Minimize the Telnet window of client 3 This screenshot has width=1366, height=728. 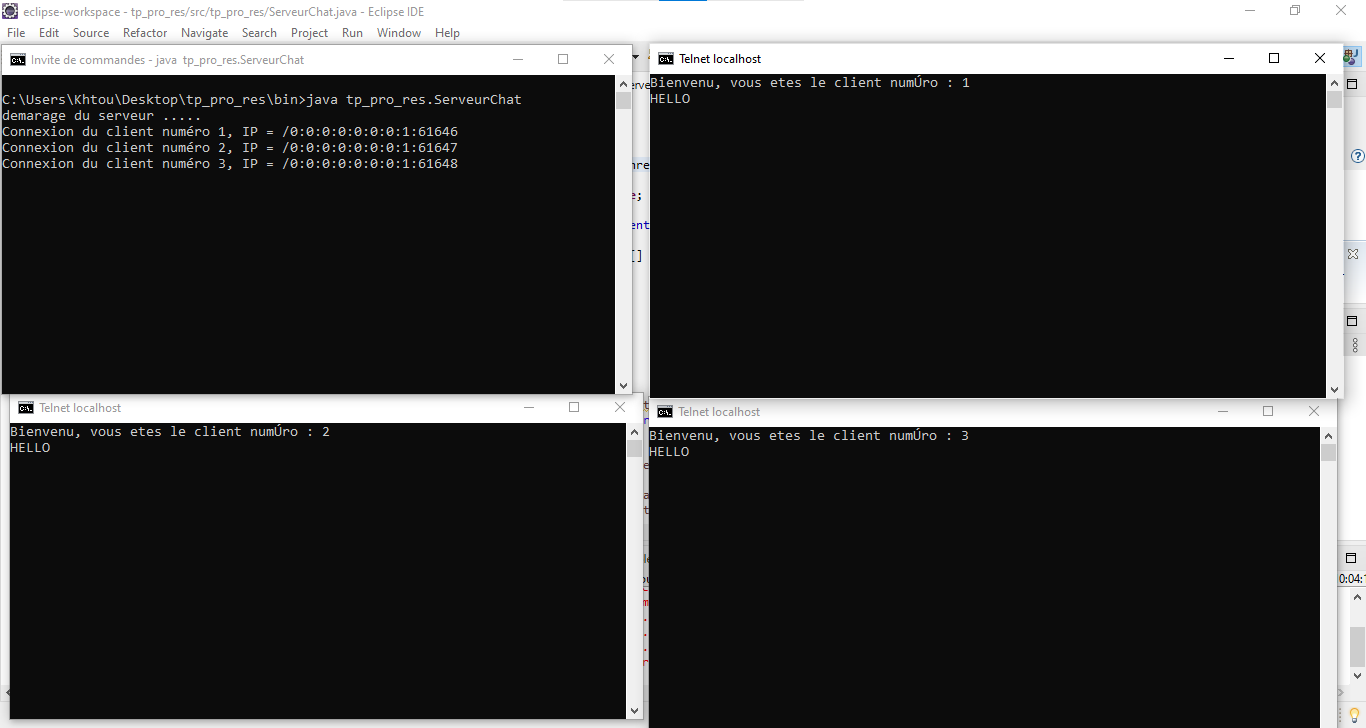[x=1223, y=411]
